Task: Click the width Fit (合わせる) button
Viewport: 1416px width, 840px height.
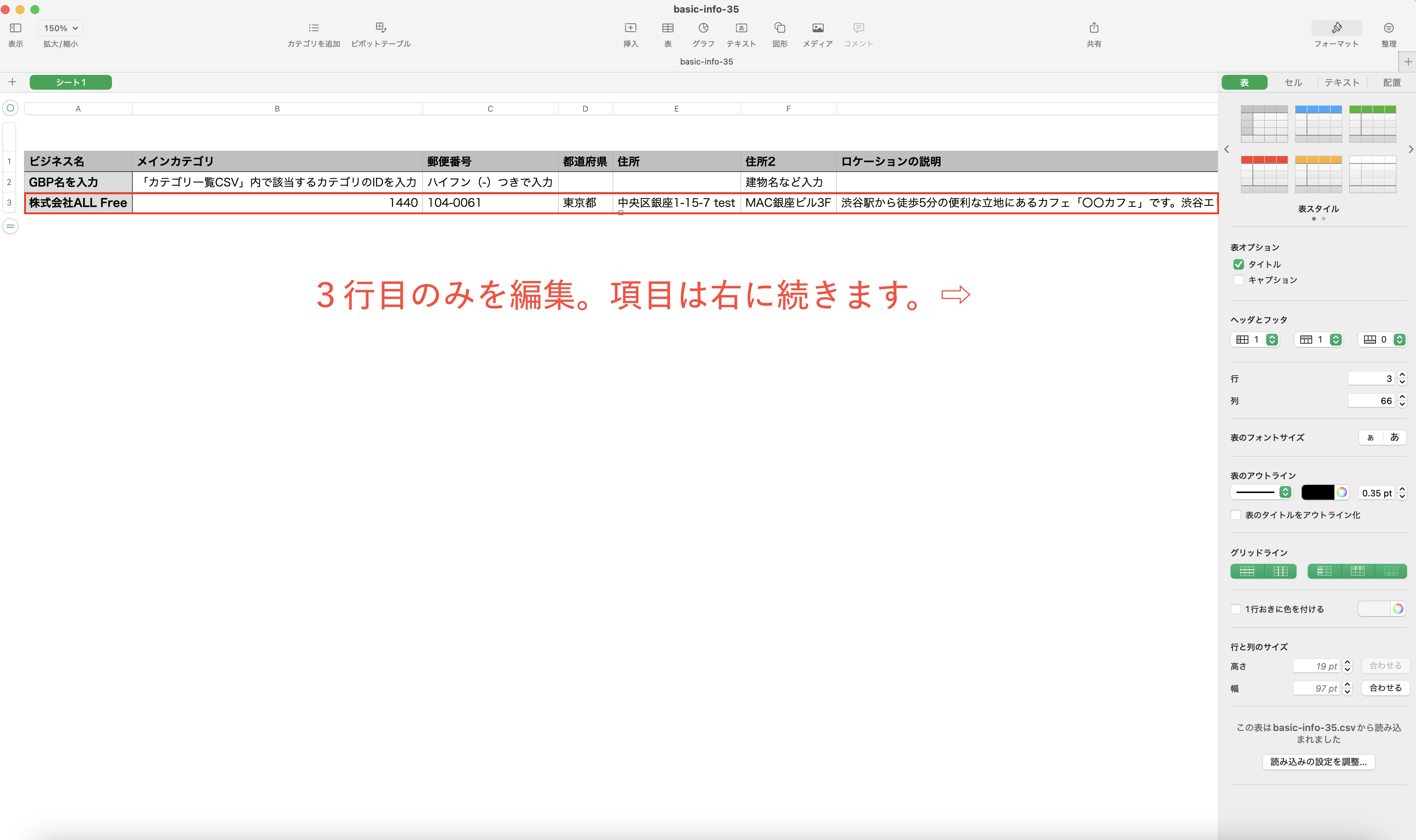Action: point(1385,688)
